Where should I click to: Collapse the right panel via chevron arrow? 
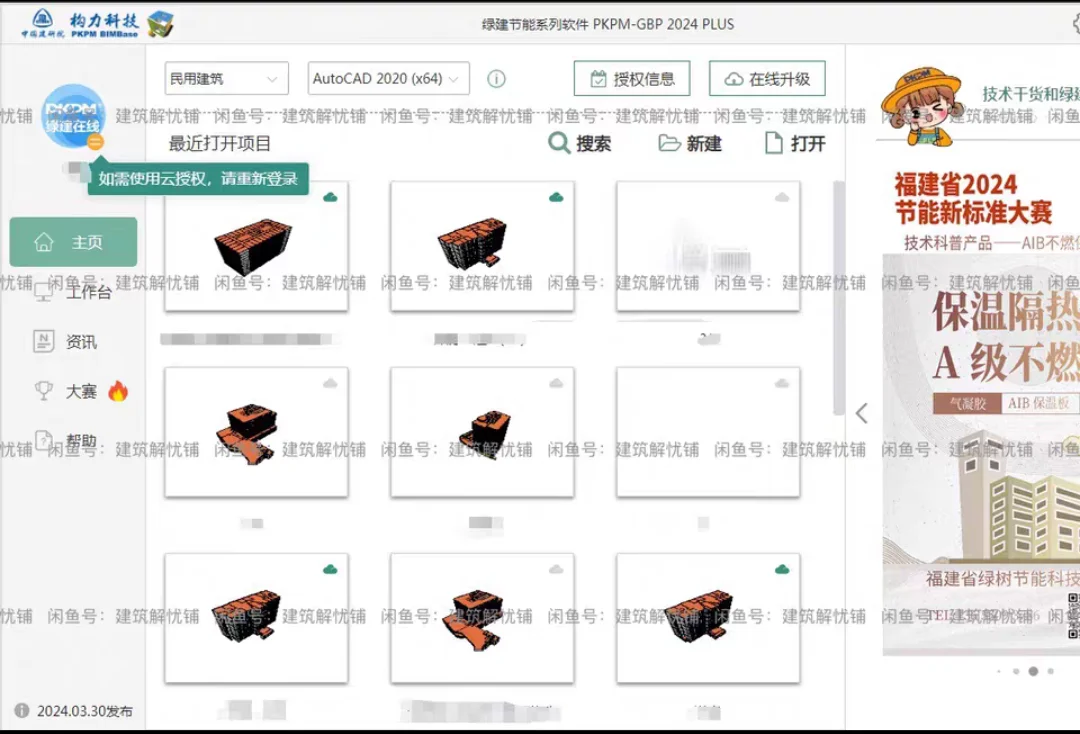(861, 413)
